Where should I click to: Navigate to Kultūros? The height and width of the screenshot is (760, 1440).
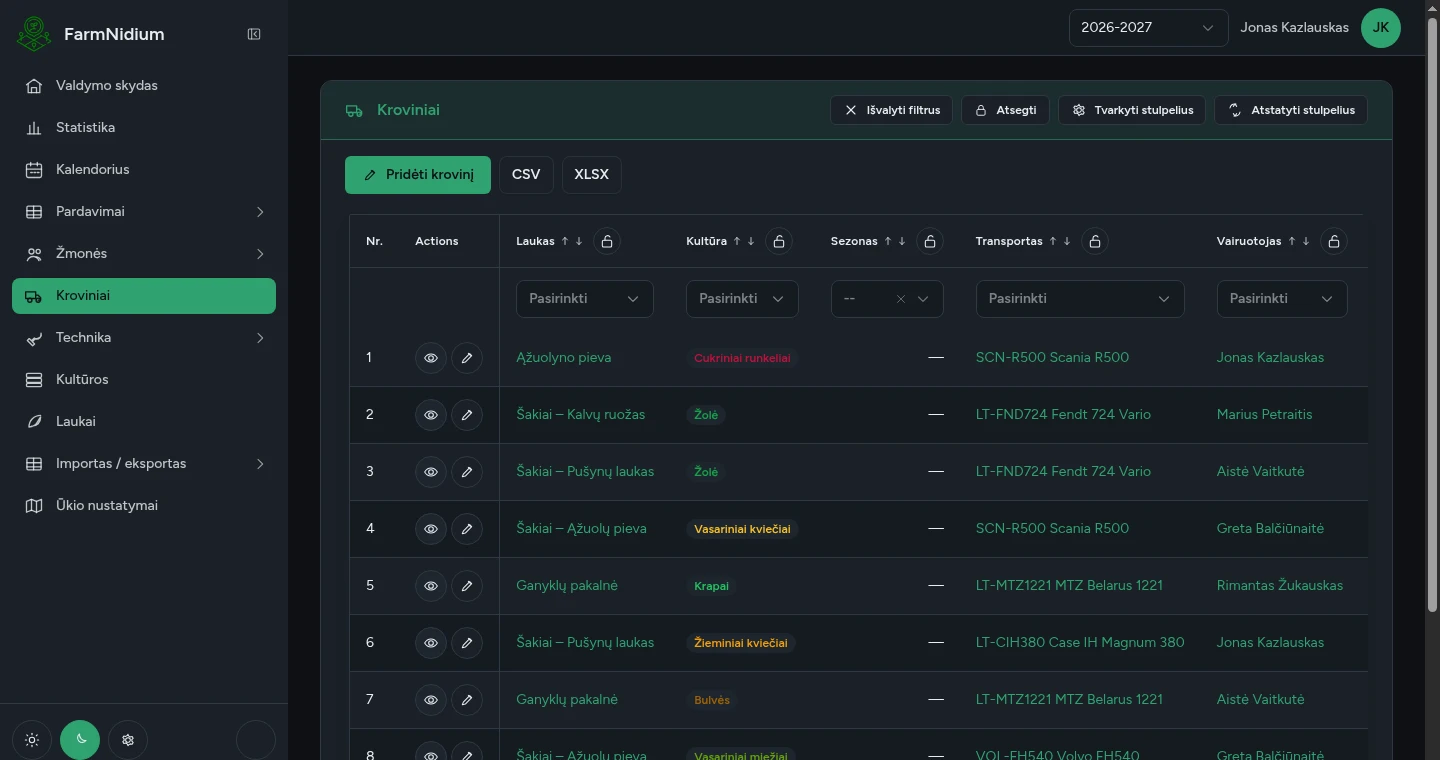point(144,380)
